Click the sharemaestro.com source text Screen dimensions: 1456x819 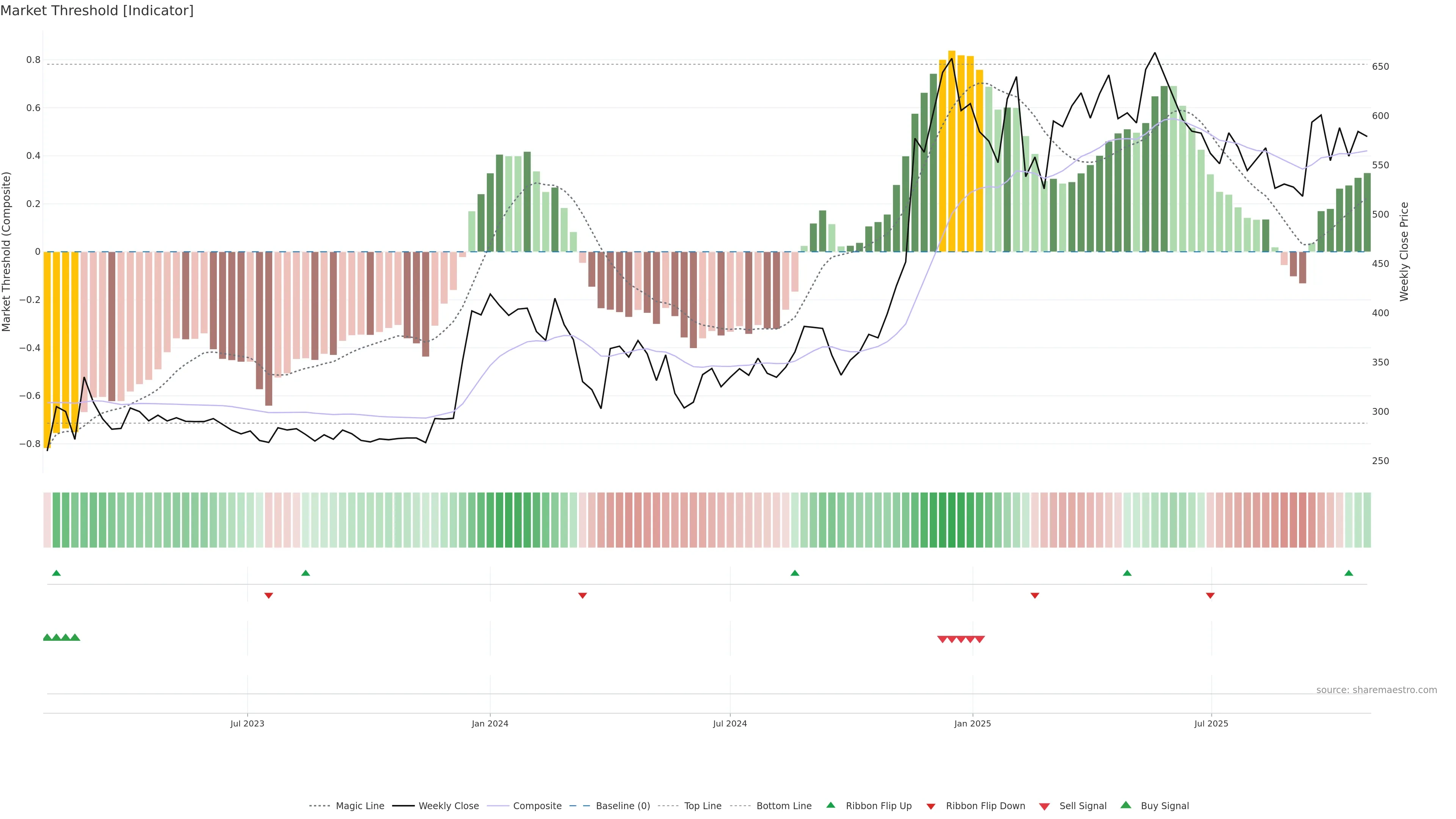pyautogui.click(x=1376, y=690)
